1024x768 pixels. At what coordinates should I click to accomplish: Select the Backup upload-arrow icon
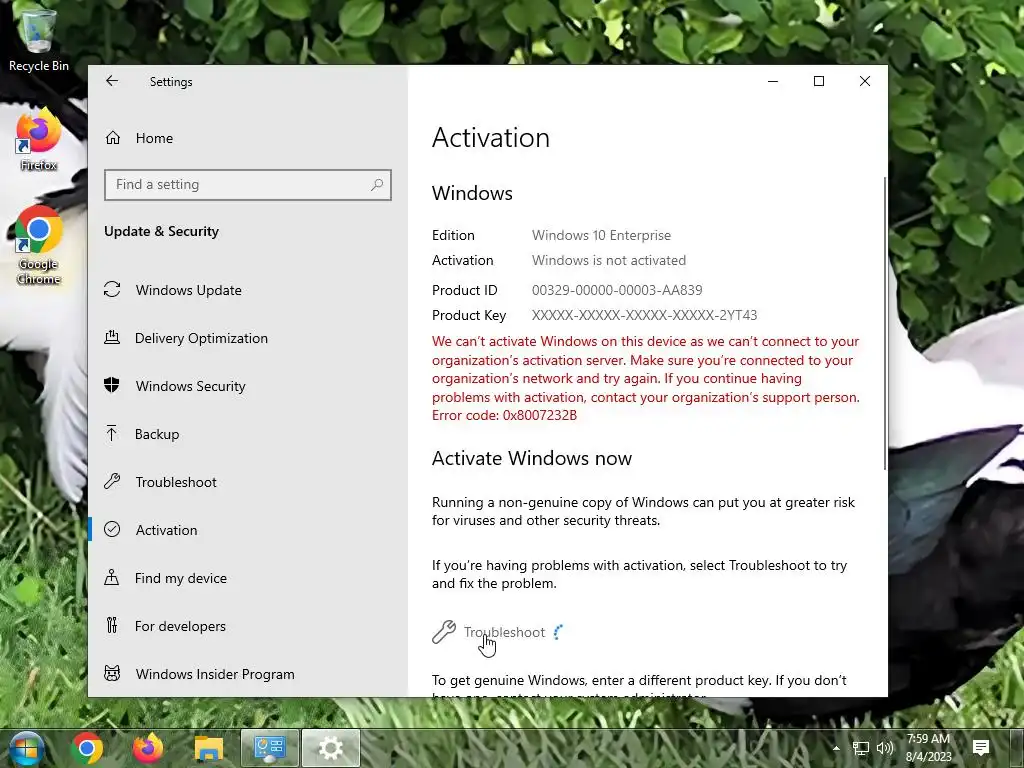(x=112, y=433)
